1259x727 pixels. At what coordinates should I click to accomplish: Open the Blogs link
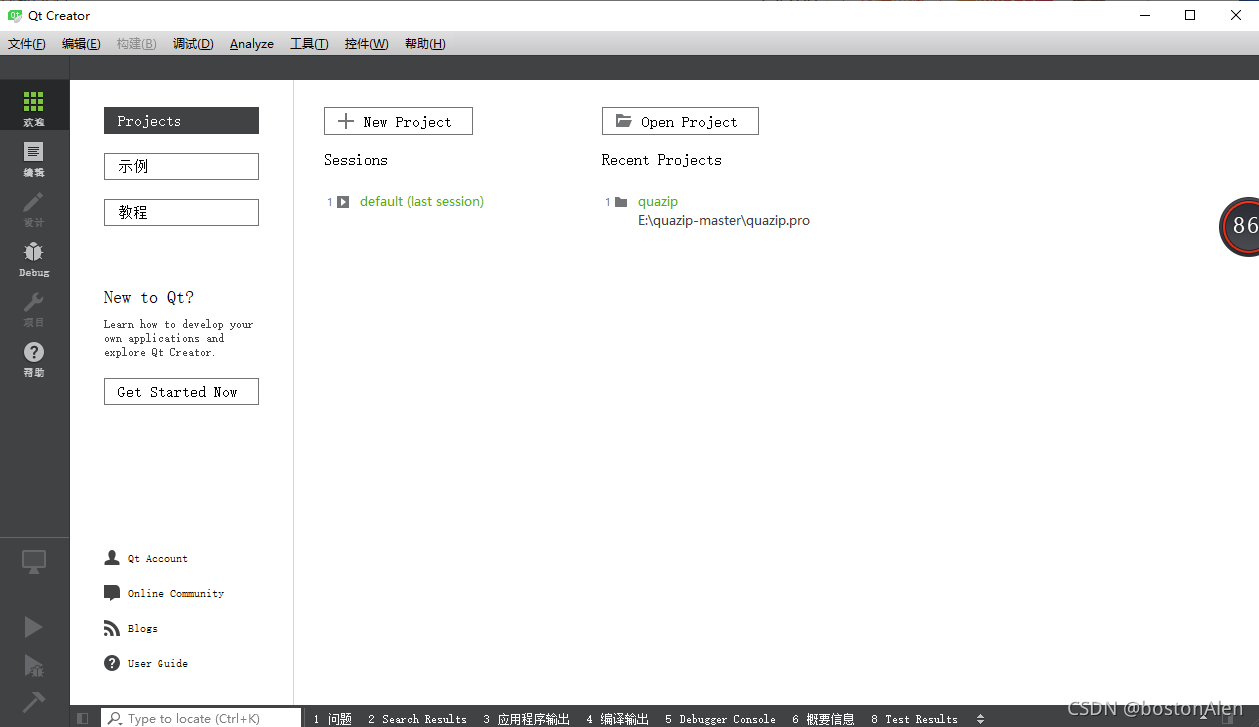pos(143,629)
